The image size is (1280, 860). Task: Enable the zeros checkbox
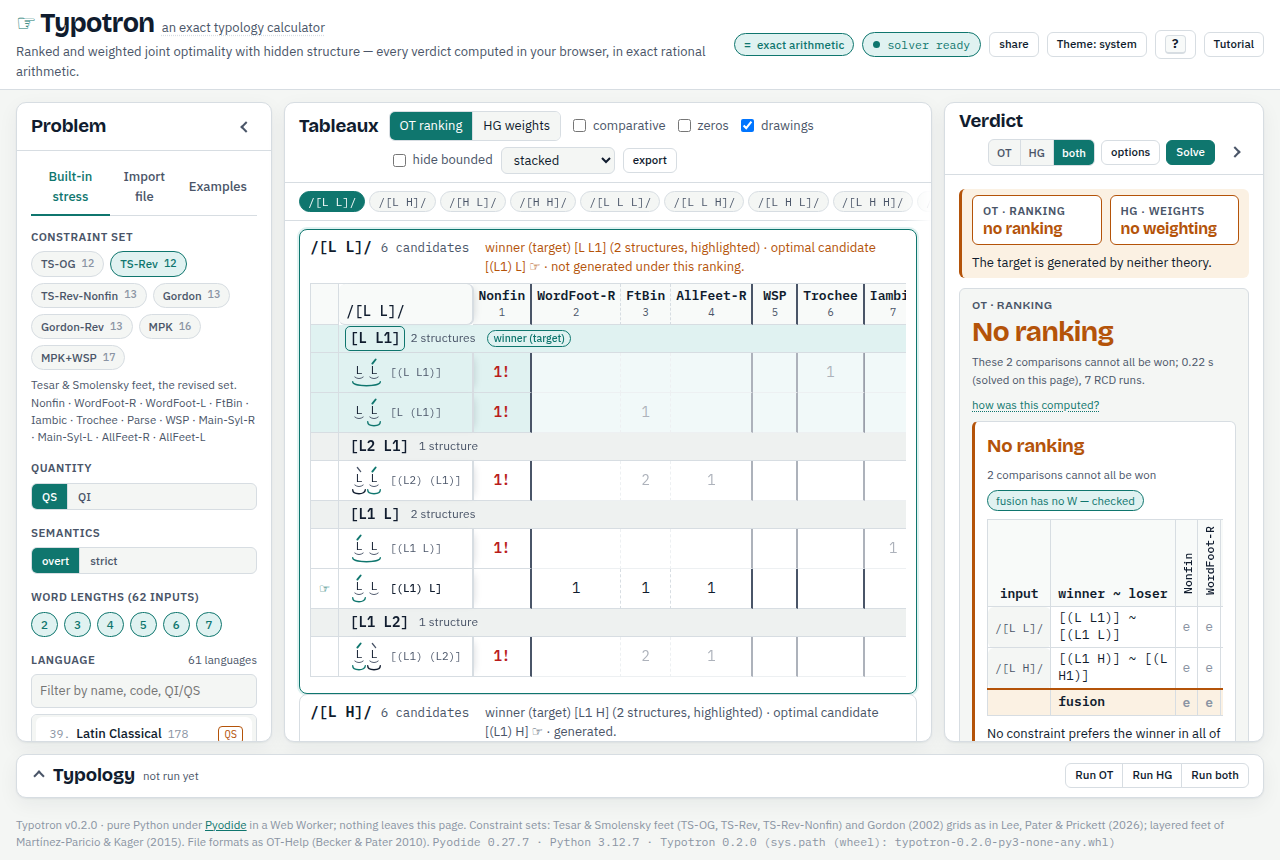point(684,126)
